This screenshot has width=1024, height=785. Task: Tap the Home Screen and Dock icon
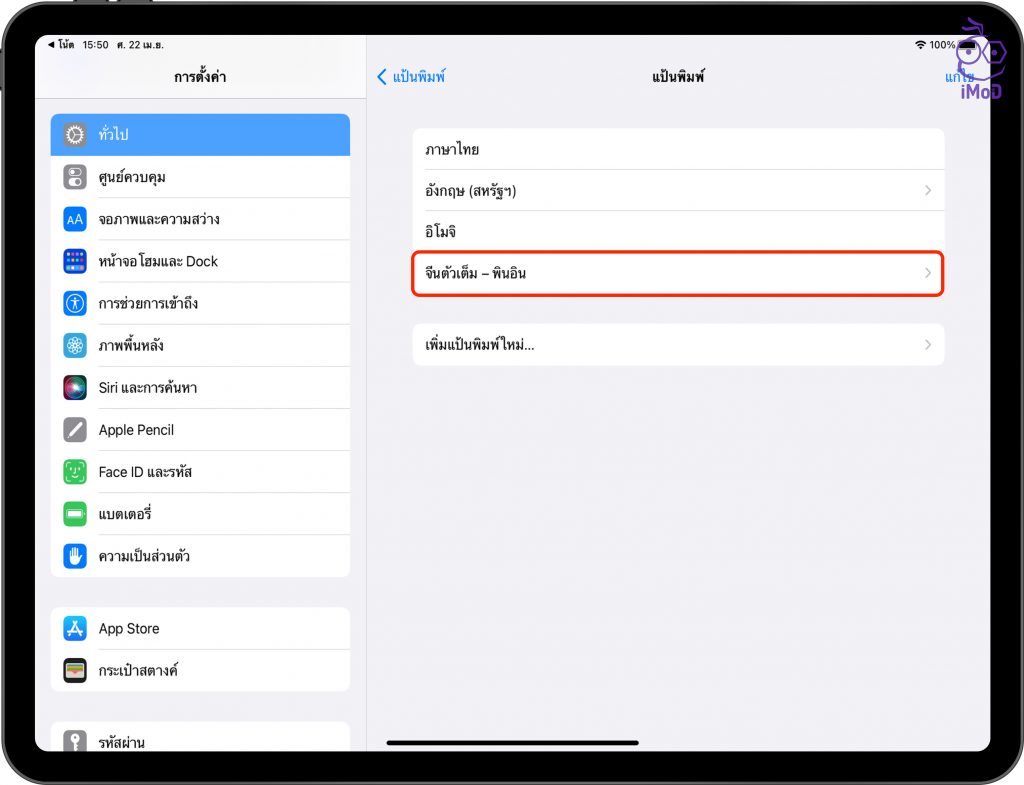[74, 261]
